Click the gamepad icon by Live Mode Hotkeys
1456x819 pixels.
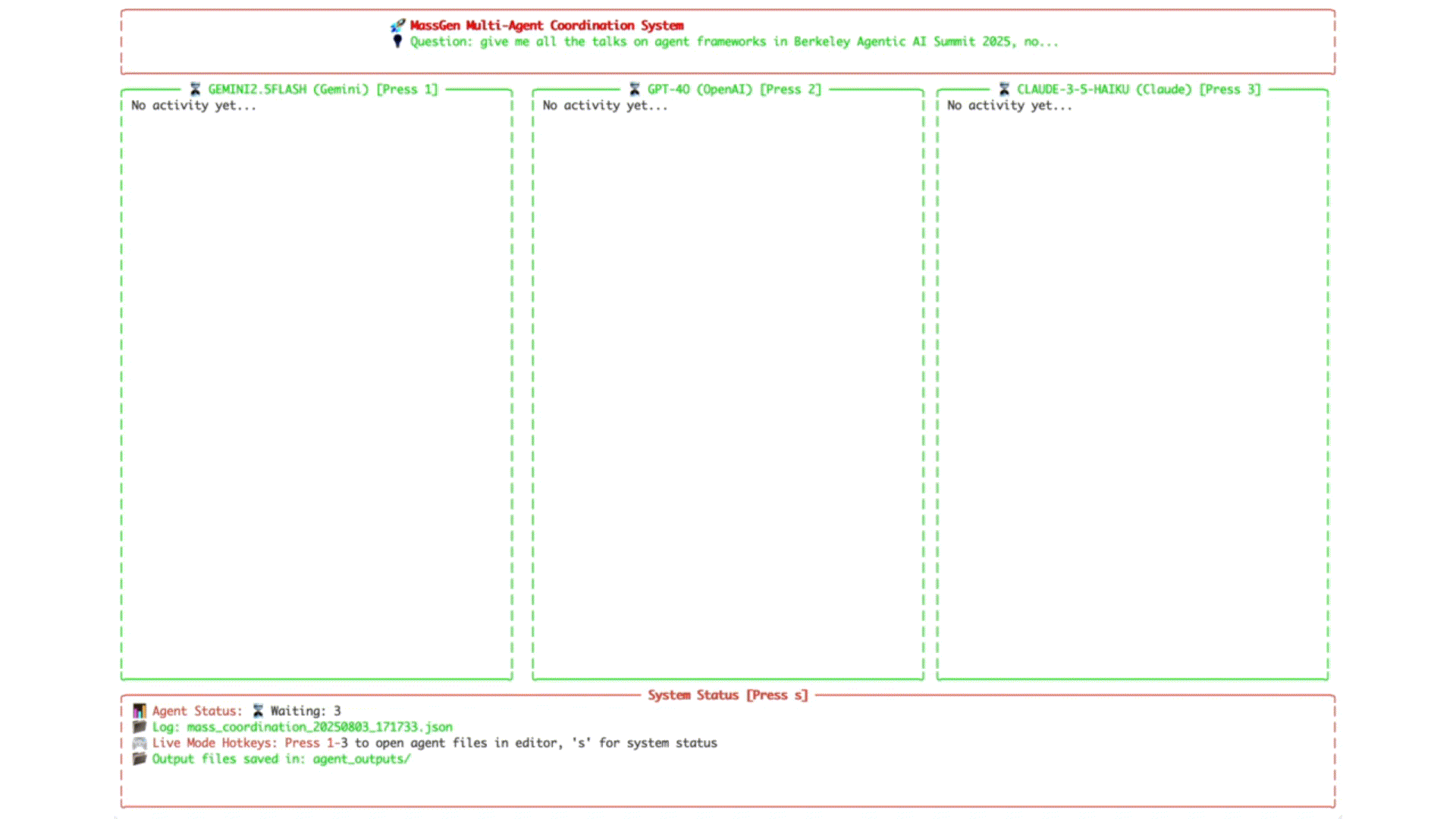pos(140,743)
